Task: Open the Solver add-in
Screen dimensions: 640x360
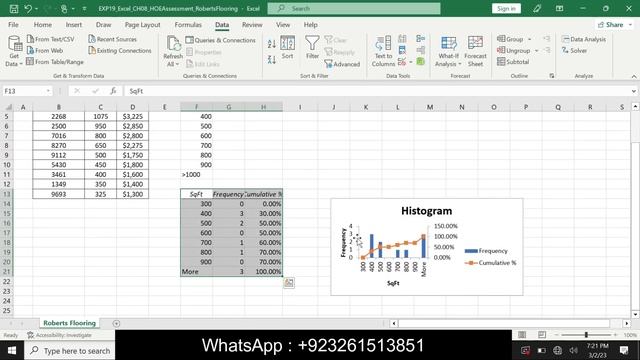Action: (x=574, y=51)
